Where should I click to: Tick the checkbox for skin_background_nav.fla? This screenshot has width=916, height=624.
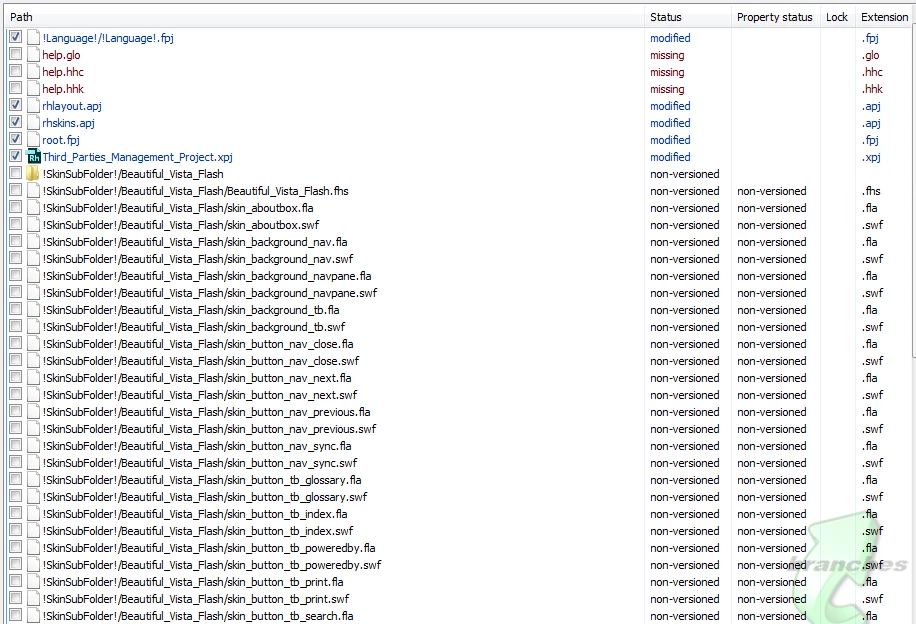[x=15, y=241]
